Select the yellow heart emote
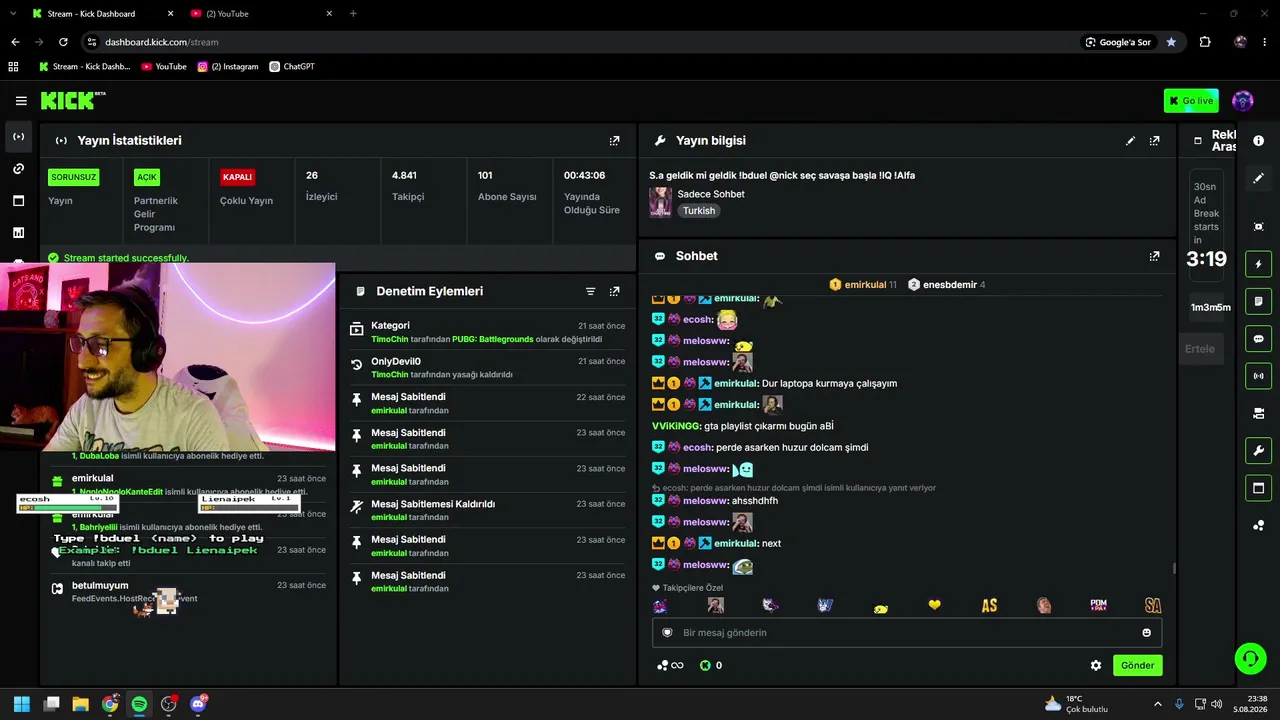This screenshot has height=720, width=1280. (x=935, y=606)
